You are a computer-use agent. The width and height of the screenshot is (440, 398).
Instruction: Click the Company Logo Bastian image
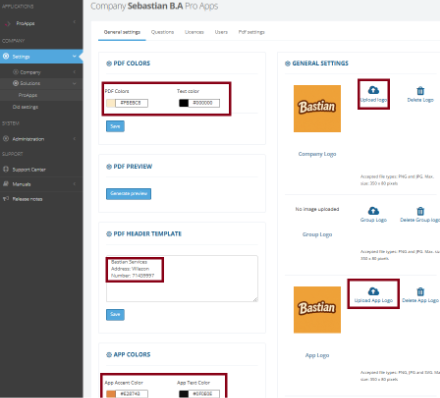pos(317,109)
